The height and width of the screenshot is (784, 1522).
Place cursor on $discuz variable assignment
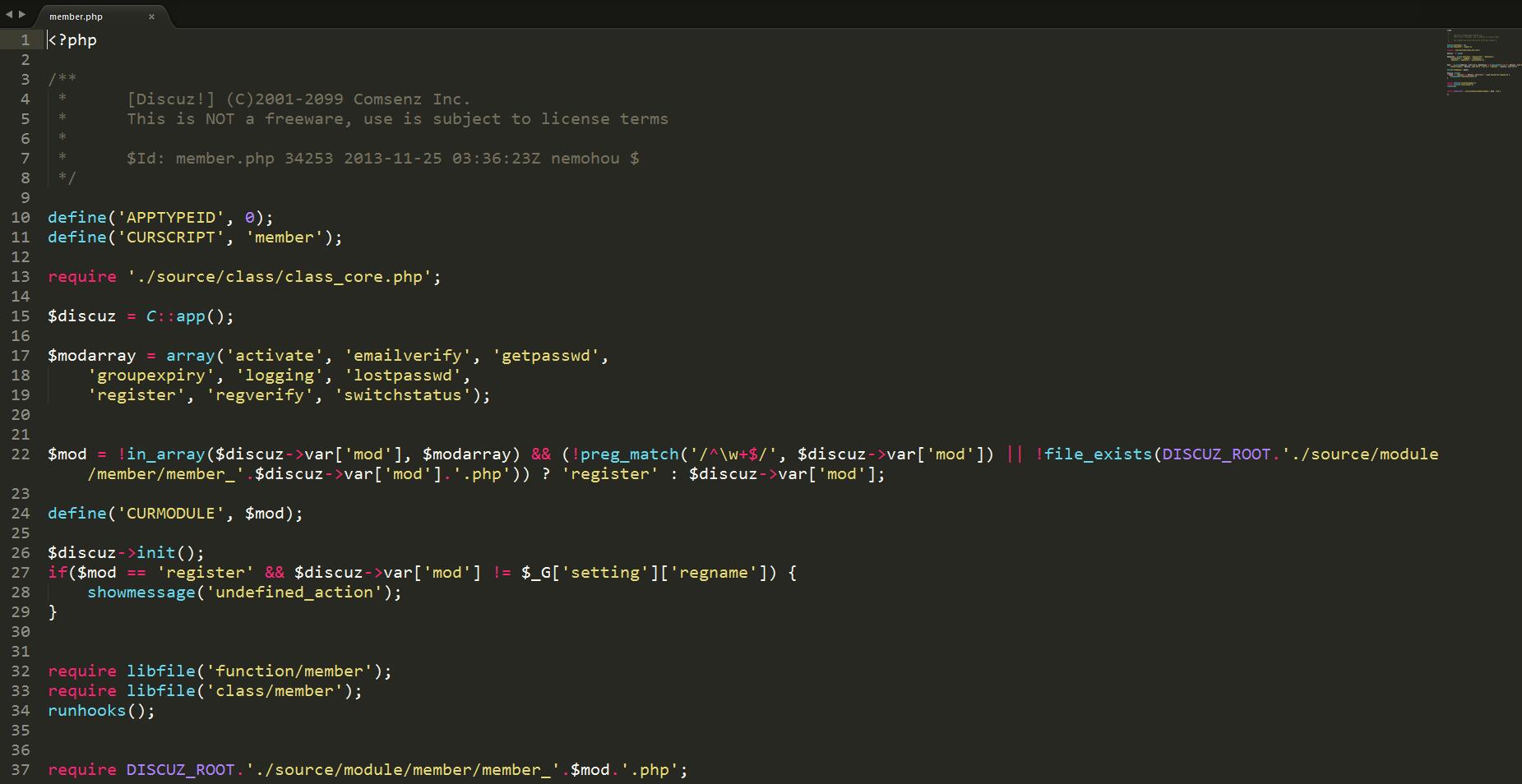click(81, 316)
